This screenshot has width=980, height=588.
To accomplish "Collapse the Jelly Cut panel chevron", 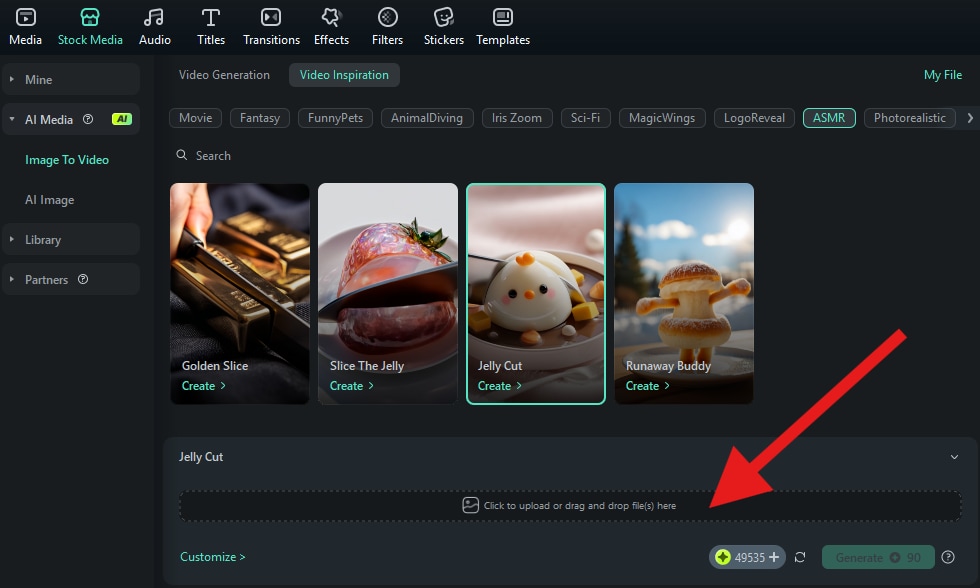I will pos(954,457).
